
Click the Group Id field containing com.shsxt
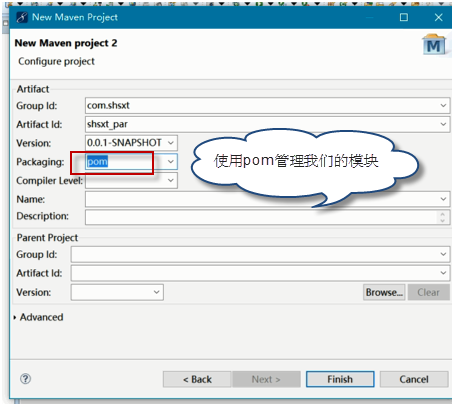click(x=267, y=105)
